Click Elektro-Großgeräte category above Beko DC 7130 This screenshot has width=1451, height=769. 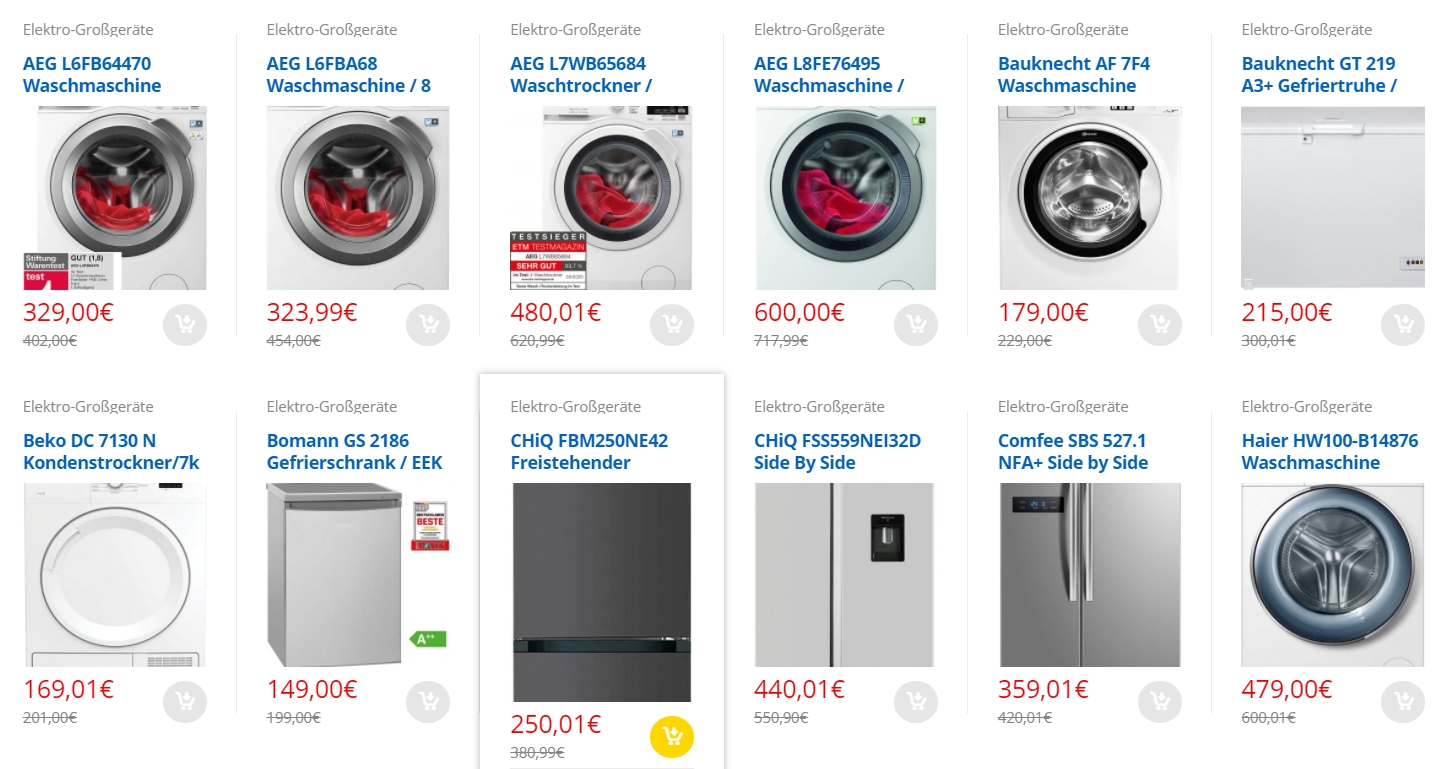point(88,407)
